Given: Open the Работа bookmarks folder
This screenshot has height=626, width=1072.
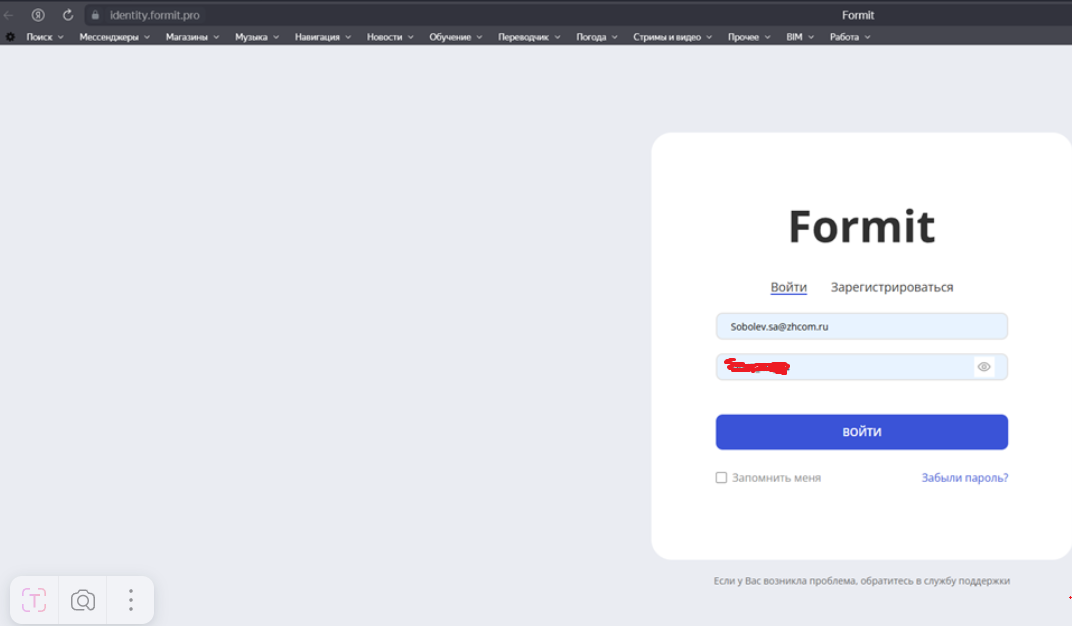Looking at the screenshot, I should pyautogui.click(x=850, y=37).
